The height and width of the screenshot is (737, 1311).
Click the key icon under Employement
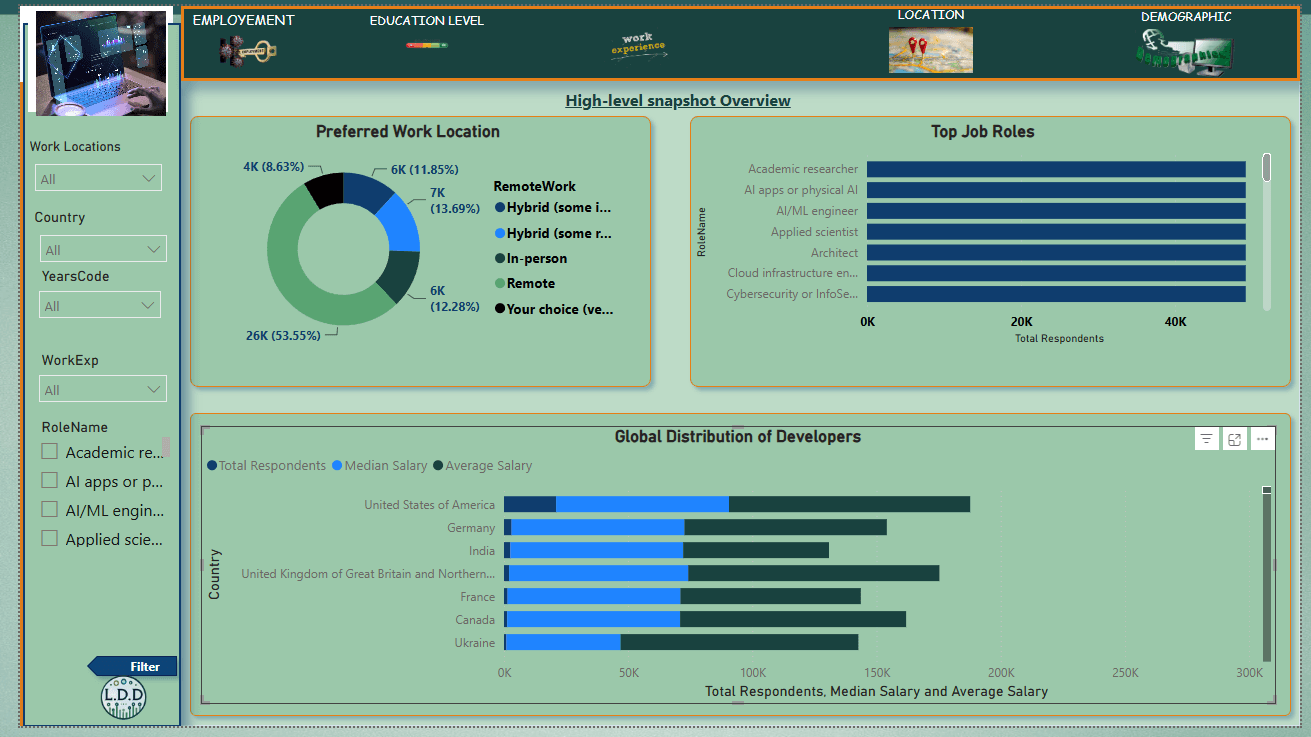tap(247, 50)
